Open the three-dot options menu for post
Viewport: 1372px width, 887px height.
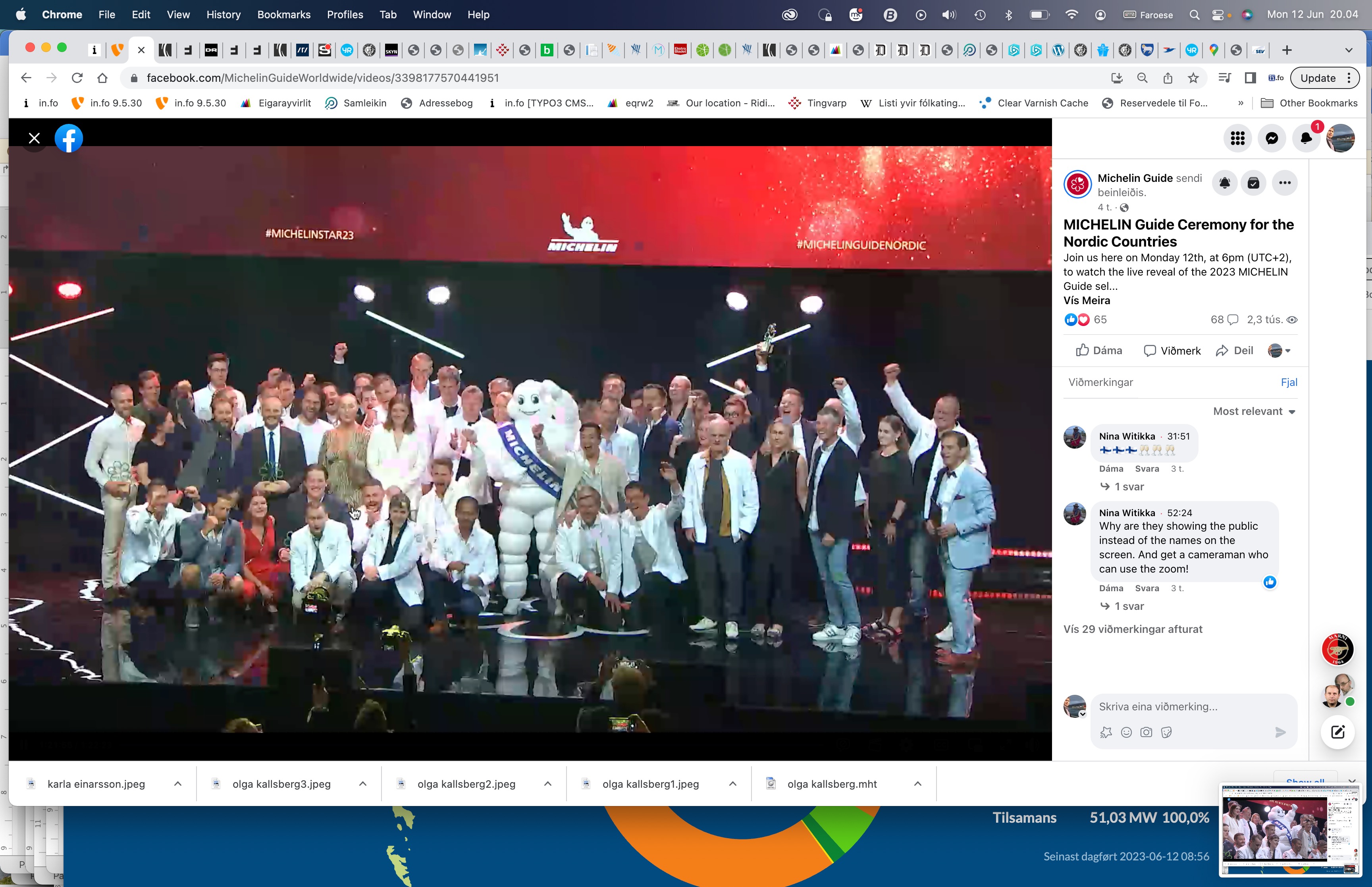coord(1285,183)
